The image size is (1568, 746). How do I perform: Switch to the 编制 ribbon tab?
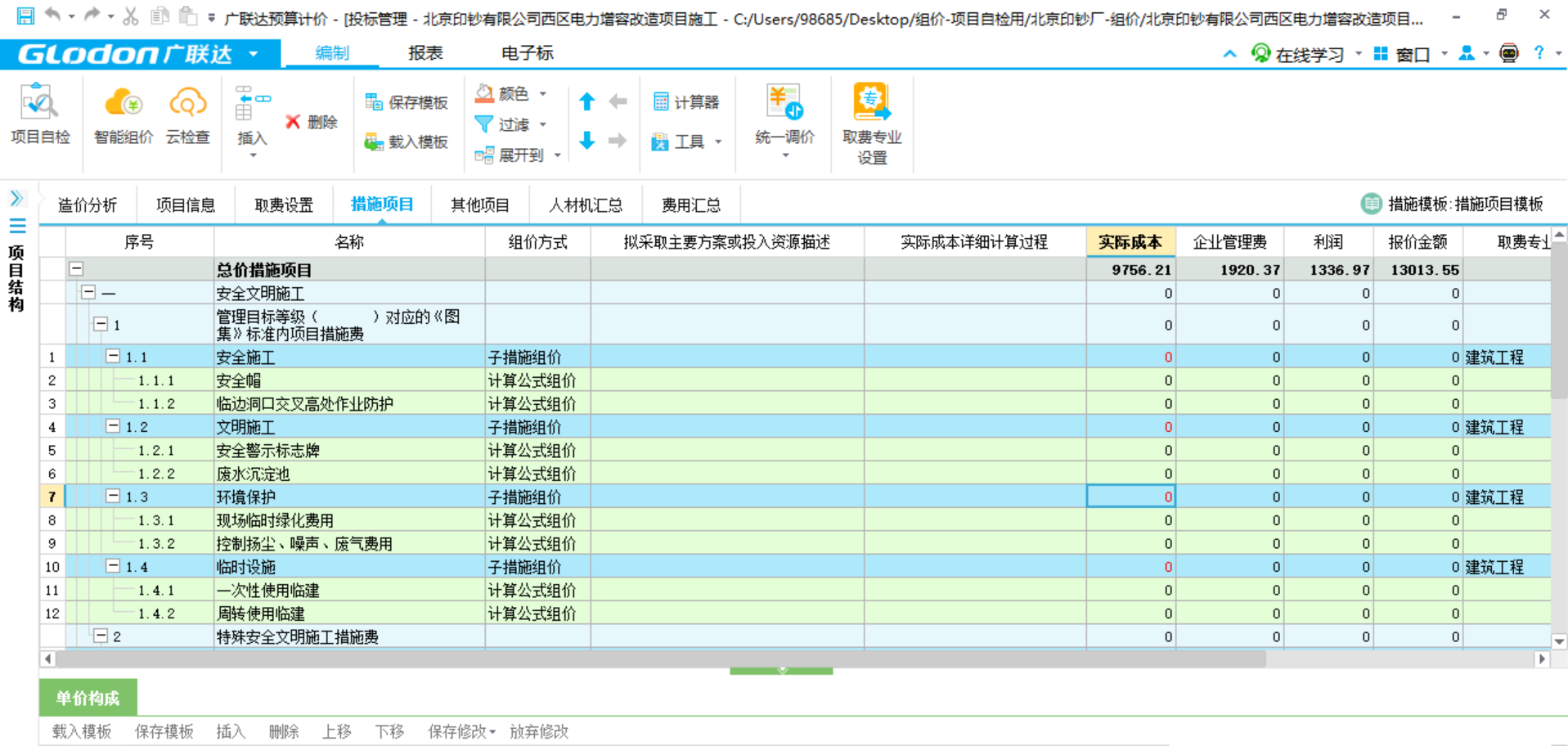tap(331, 53)
